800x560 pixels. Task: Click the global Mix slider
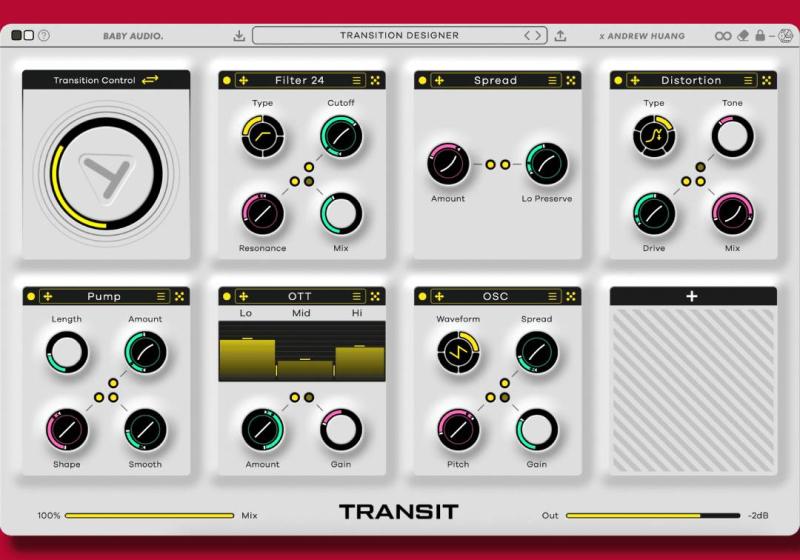[x=149, y=516]
